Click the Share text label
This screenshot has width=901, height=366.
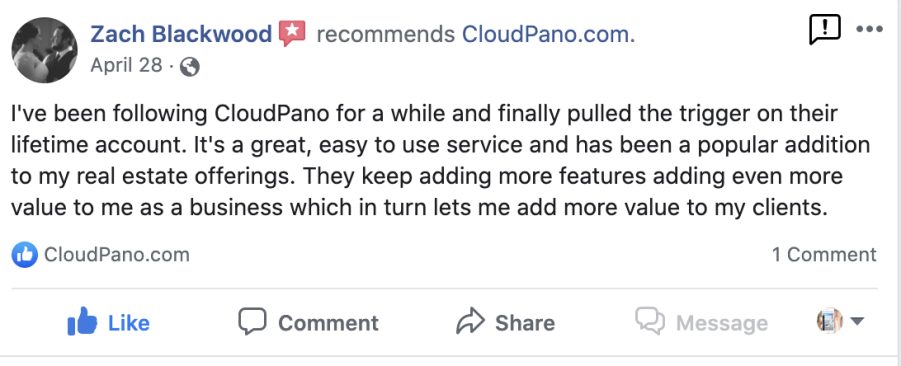(x=525, y=323)
